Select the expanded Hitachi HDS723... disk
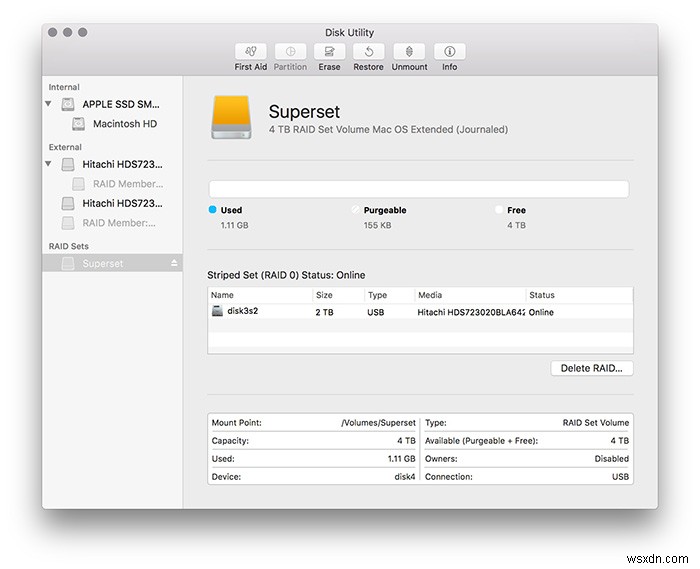700x569 pixels. click(122, 164)
